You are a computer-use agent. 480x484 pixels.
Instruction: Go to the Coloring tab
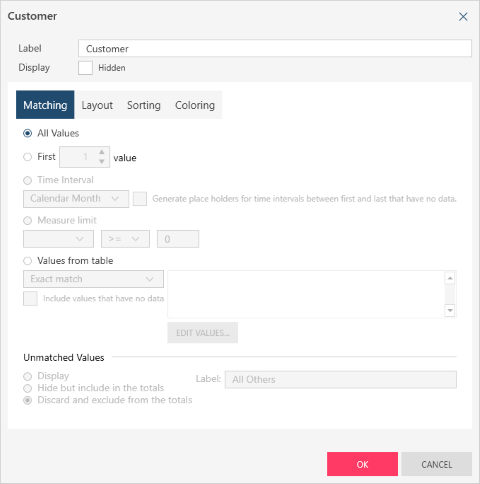point(195,105)
